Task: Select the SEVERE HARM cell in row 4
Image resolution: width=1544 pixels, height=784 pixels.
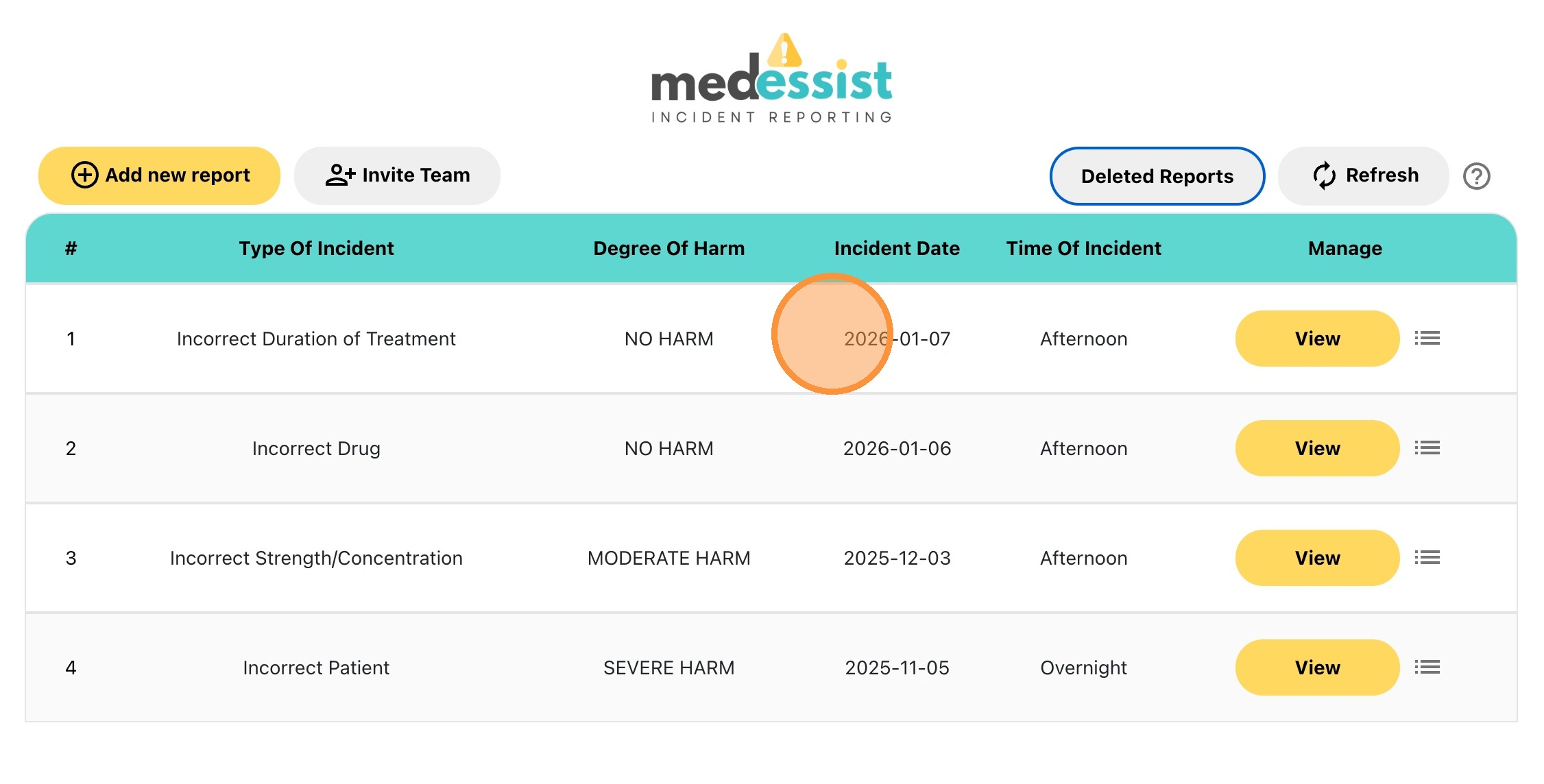Action: 668,667
